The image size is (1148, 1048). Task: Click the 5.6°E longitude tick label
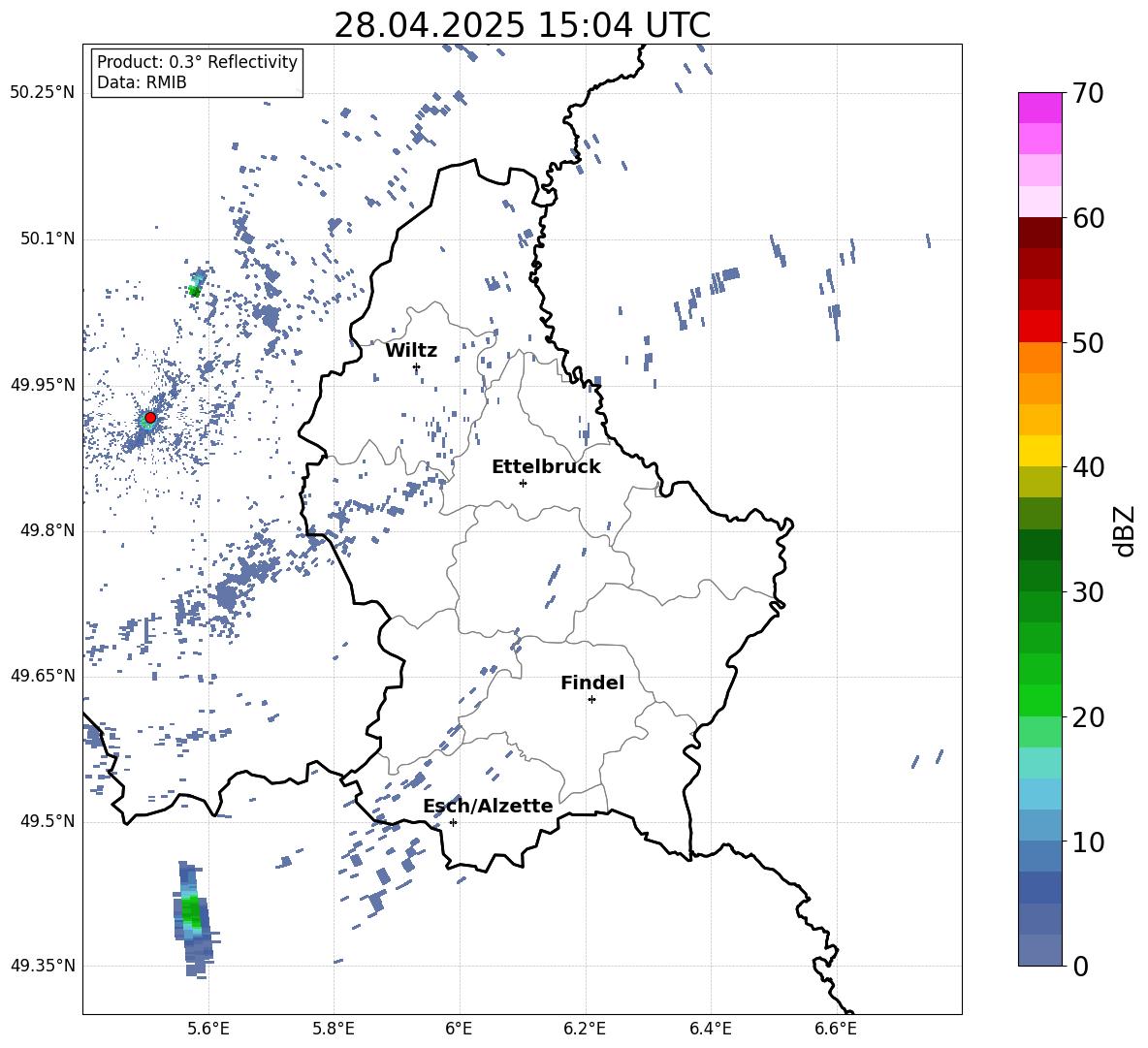coord(208,1029)
